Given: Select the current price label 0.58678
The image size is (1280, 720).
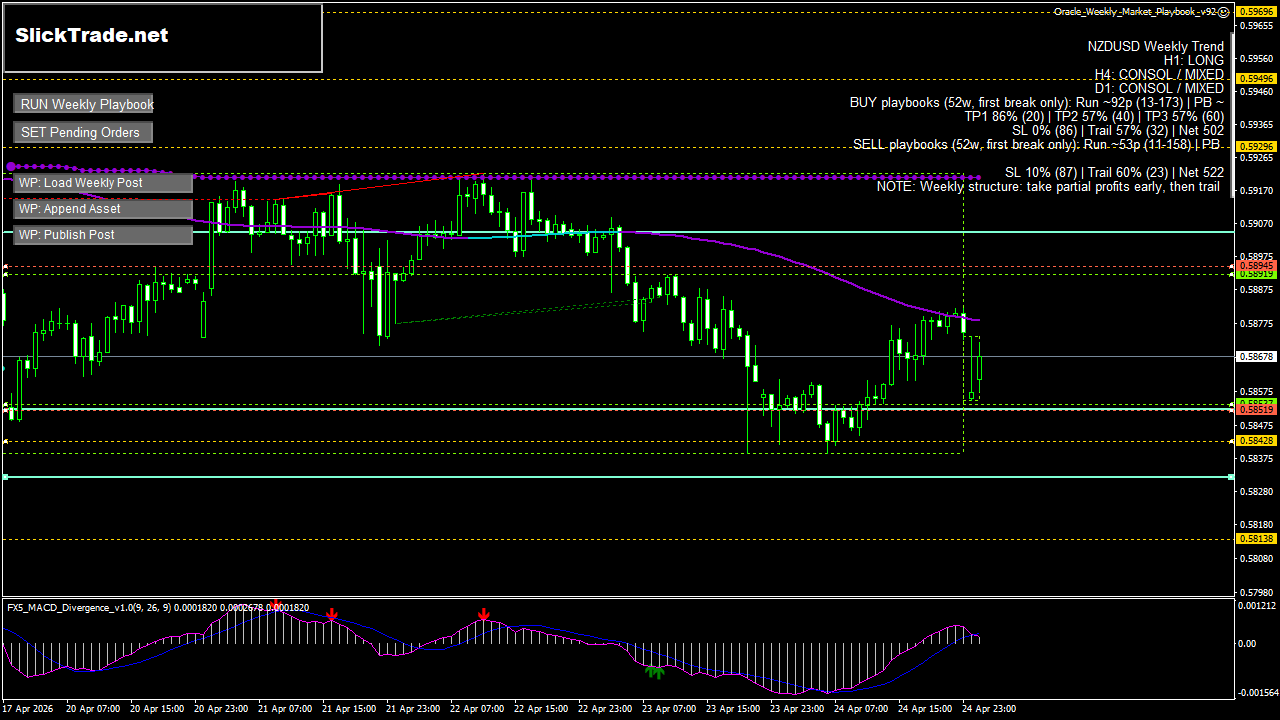Looking at the screenshot, I should 1256,356.
